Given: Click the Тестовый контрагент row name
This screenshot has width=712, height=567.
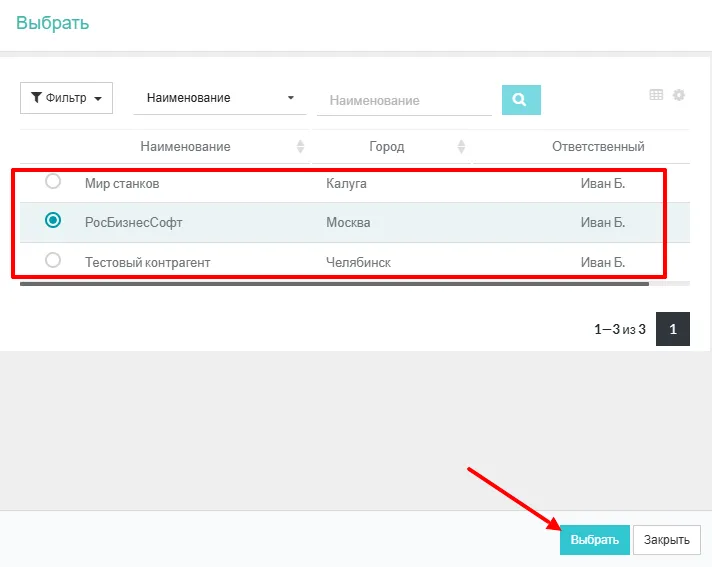Looking at the screenshot, I should [x=147, y=263].
